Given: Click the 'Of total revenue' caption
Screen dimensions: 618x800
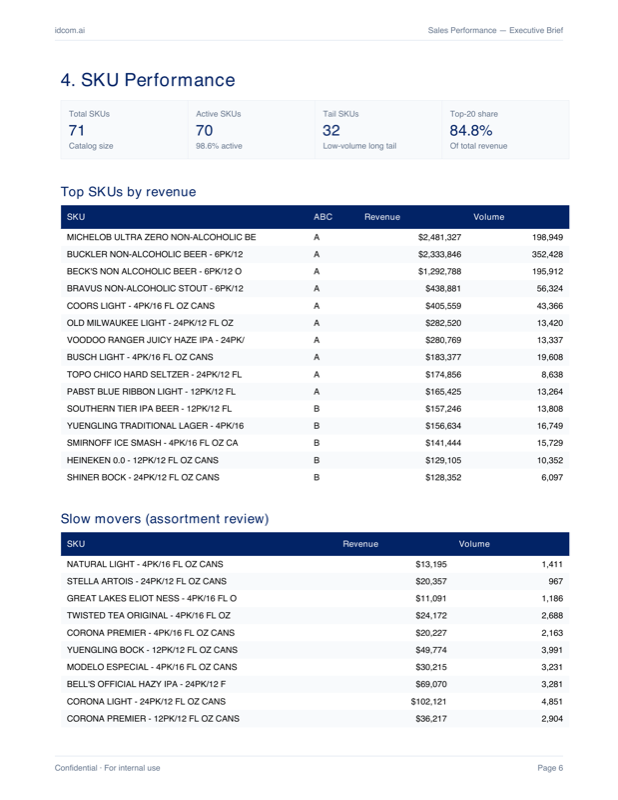Looking at the screenshot, I should [x=478, y=146].
